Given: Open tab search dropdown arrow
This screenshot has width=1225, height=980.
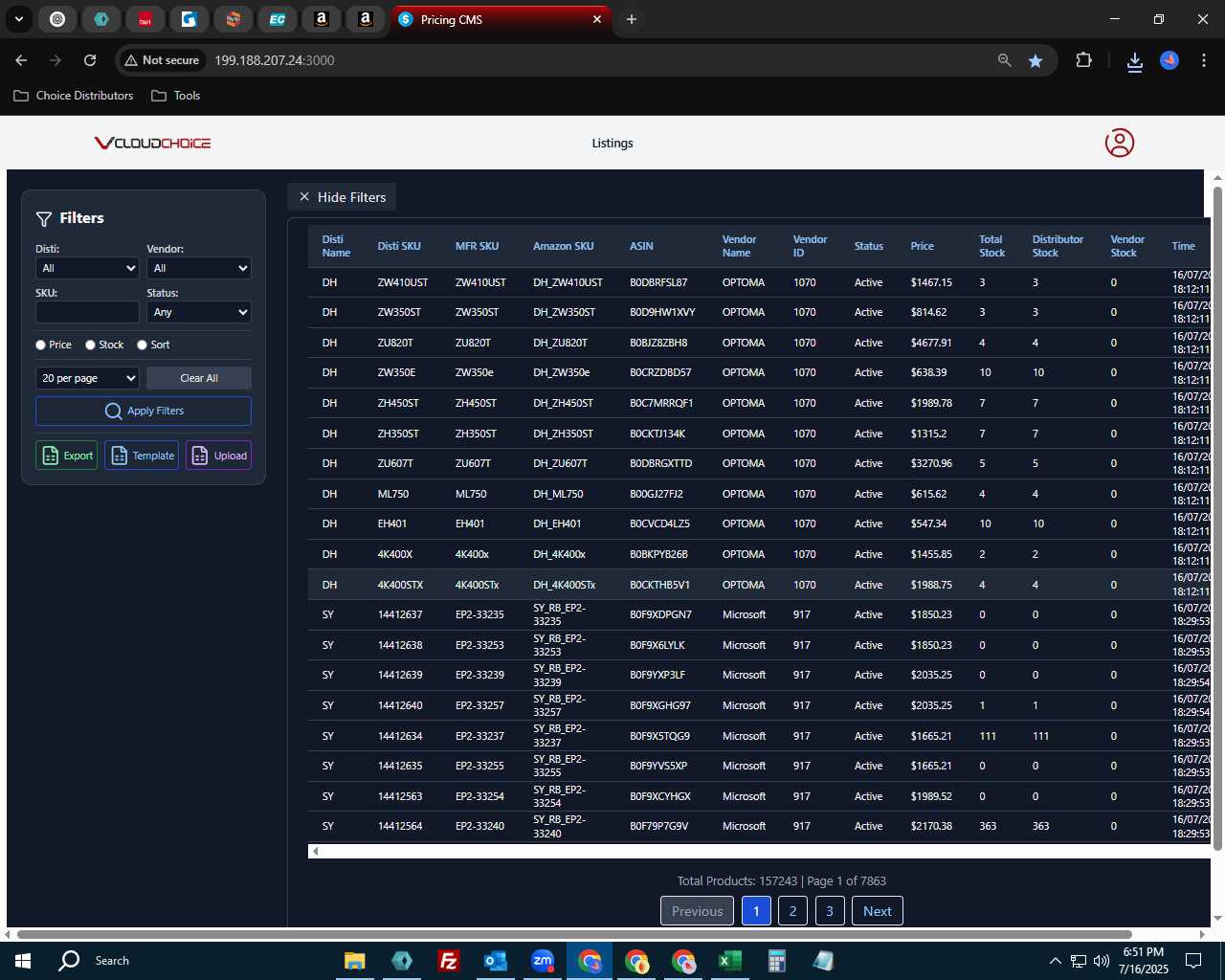Looking at the screenshot, I should point(18,19).
